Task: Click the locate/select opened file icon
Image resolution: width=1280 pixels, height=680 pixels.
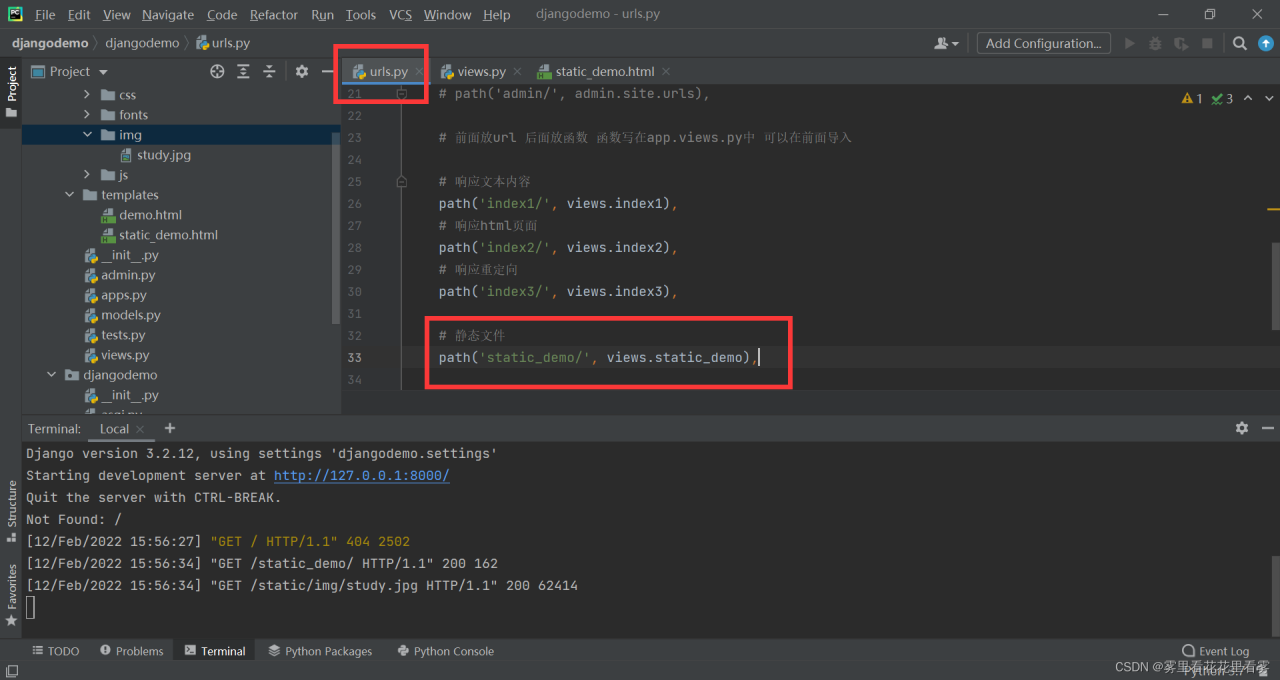Action: [217, 71]
